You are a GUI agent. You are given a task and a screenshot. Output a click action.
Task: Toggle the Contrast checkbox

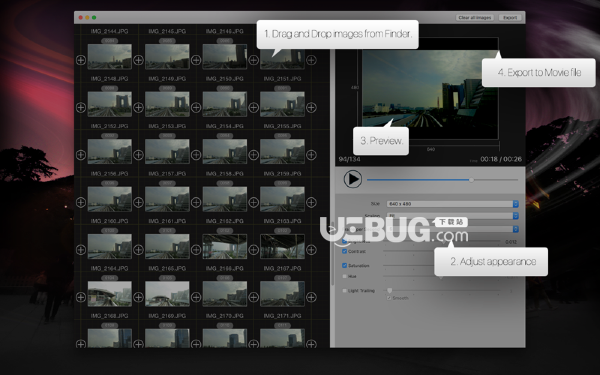(344, 251)
